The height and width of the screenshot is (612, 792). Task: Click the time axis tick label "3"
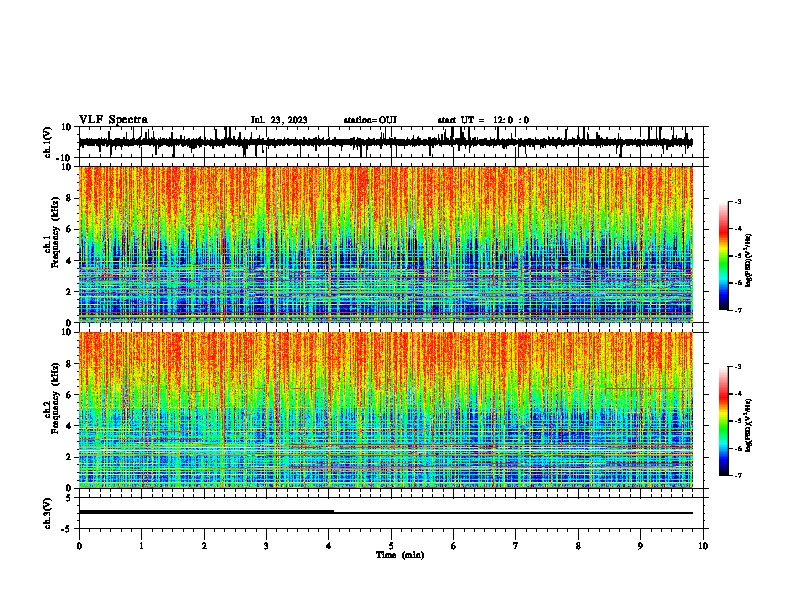click(x=266, y=546)
